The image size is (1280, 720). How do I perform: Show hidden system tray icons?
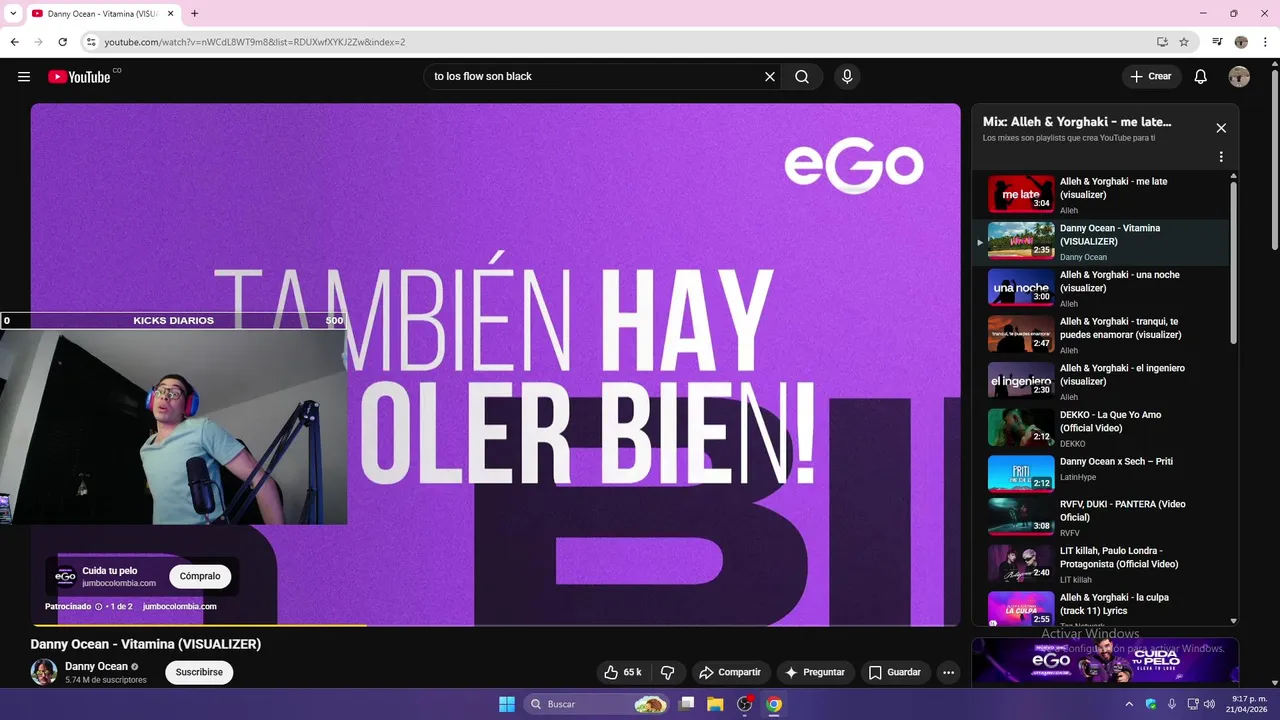[x=1129, y=704]
